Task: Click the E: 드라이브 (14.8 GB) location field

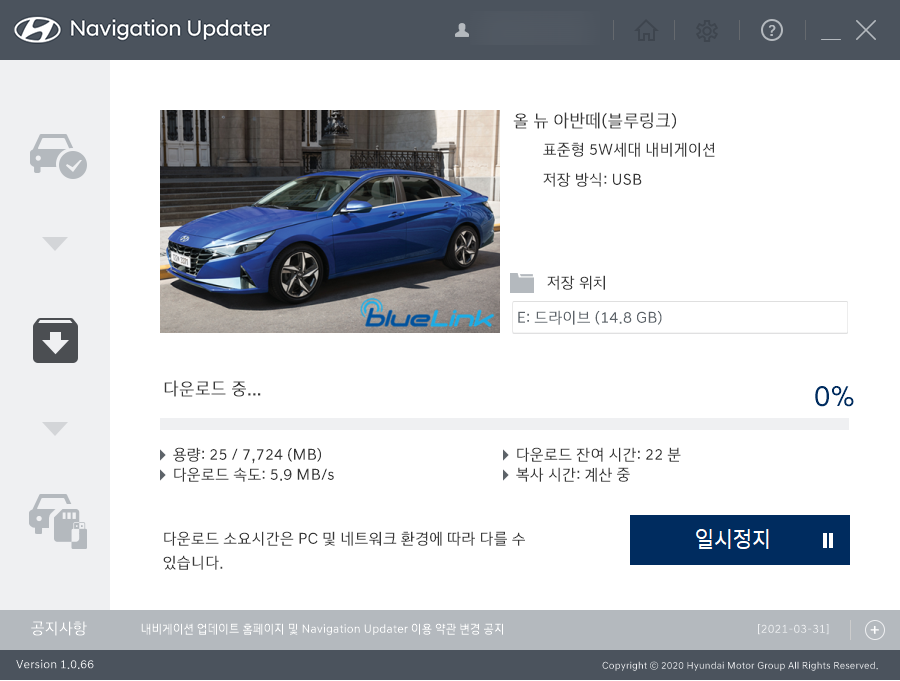Action: coord(680,318)
